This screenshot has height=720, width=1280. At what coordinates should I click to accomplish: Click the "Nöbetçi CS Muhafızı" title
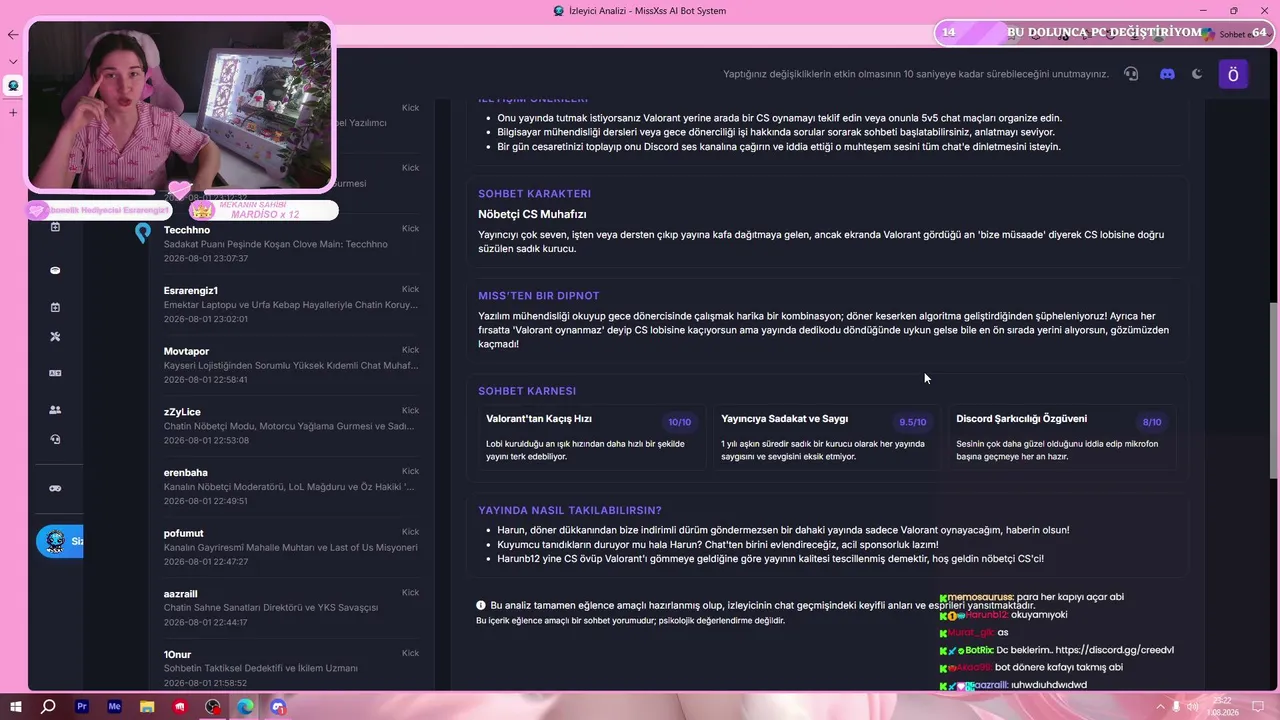pyautogui.click(x=532, y=214)
